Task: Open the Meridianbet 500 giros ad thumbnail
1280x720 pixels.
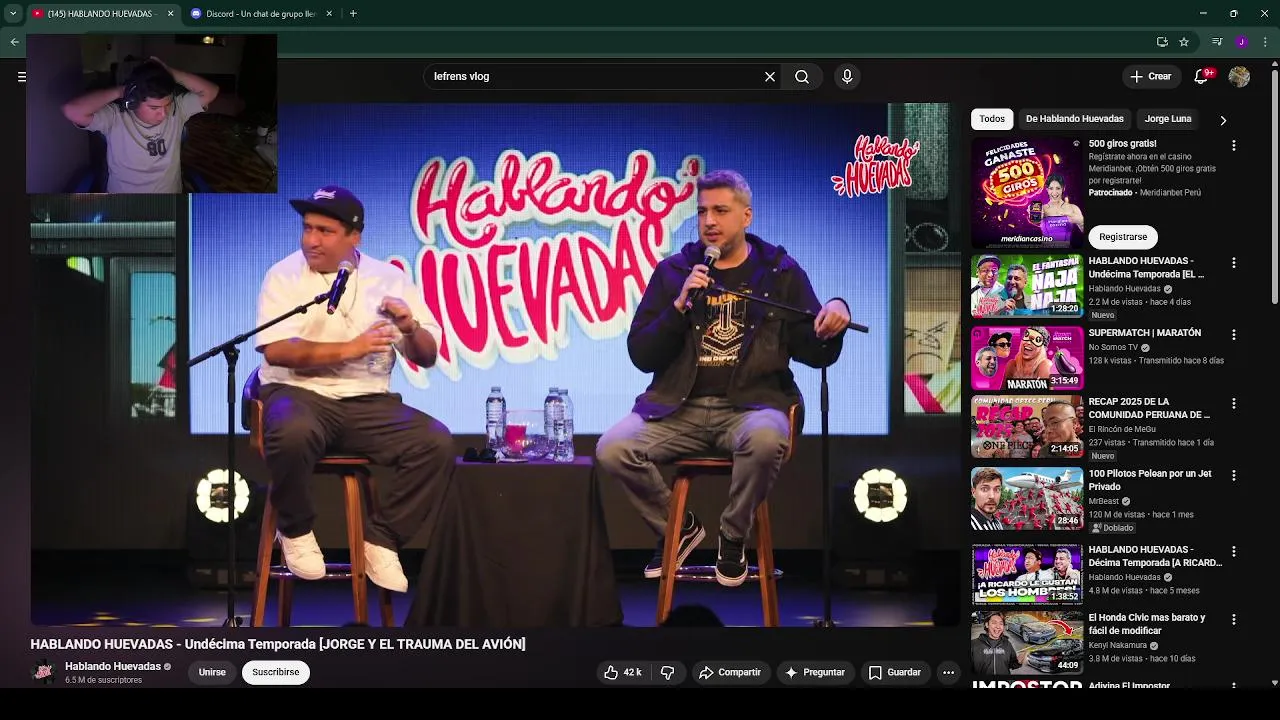Action: 1027,194
